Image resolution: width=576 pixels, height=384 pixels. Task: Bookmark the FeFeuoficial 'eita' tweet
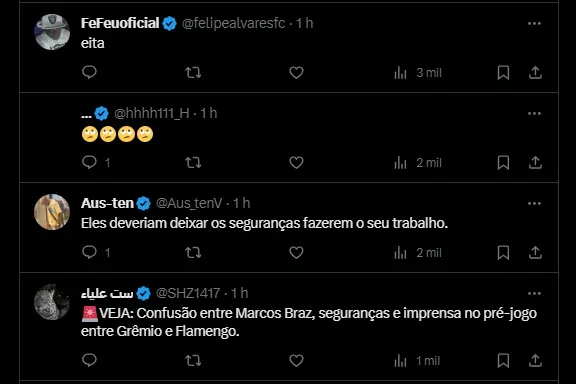click(503, 72)
